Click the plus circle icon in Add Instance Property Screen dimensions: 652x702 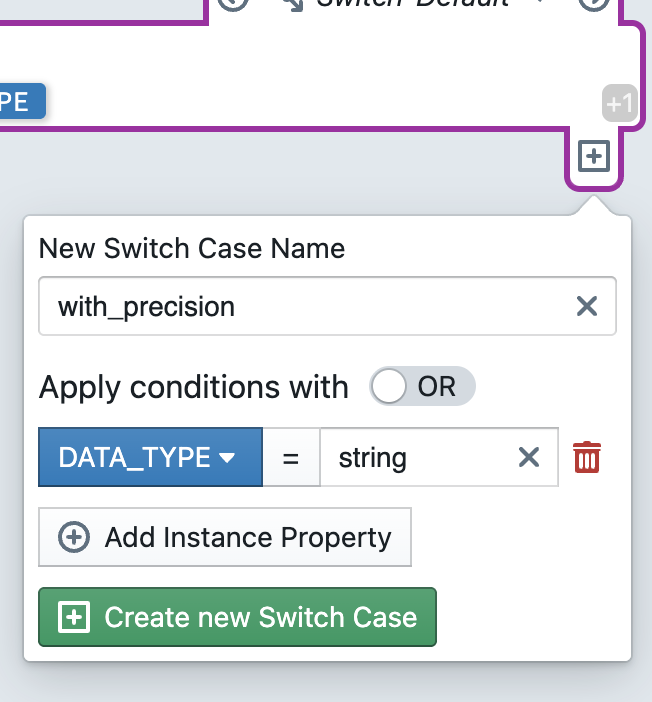pos(74,538)
